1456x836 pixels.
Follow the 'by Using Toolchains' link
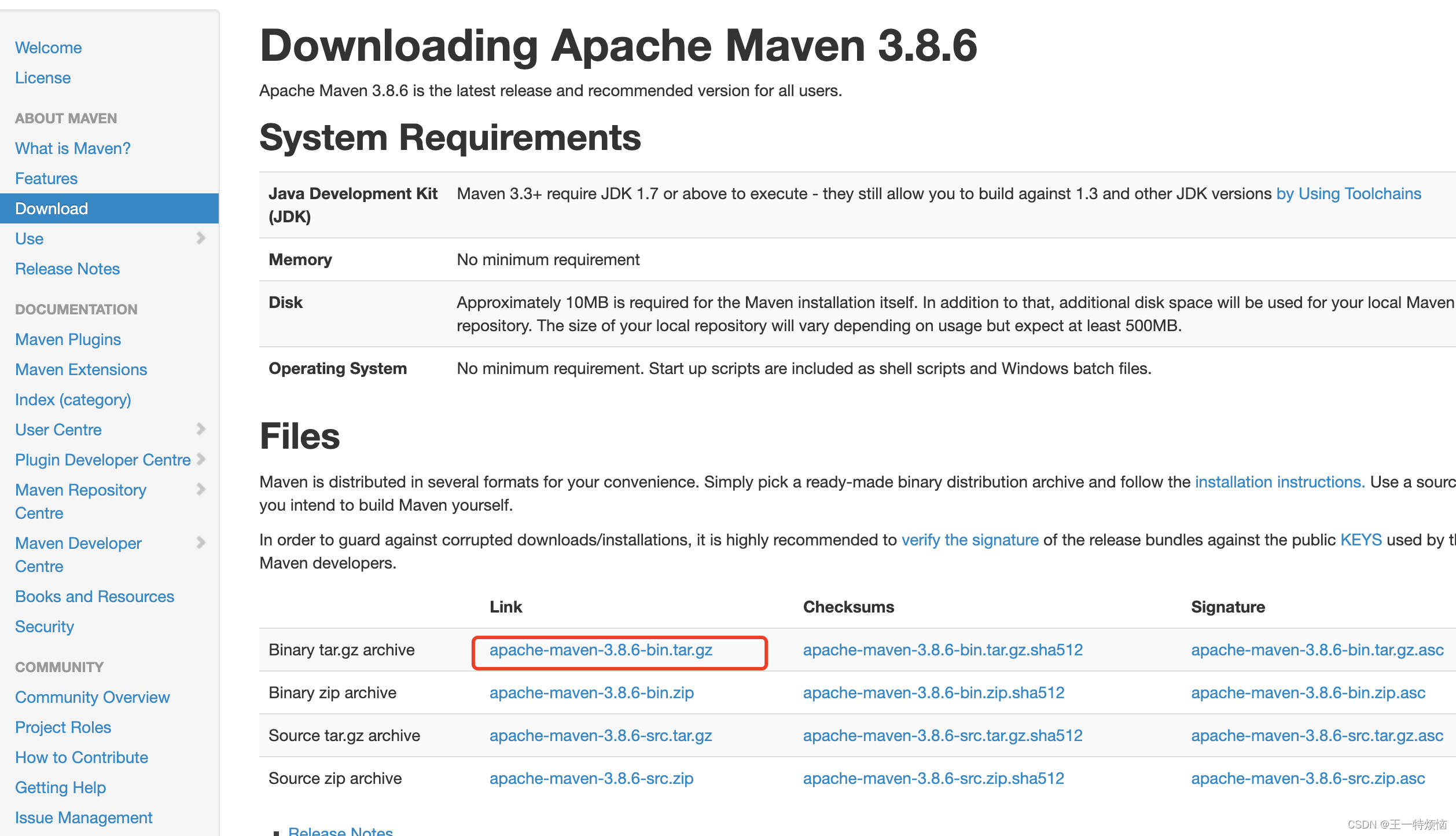(1348, 193)
